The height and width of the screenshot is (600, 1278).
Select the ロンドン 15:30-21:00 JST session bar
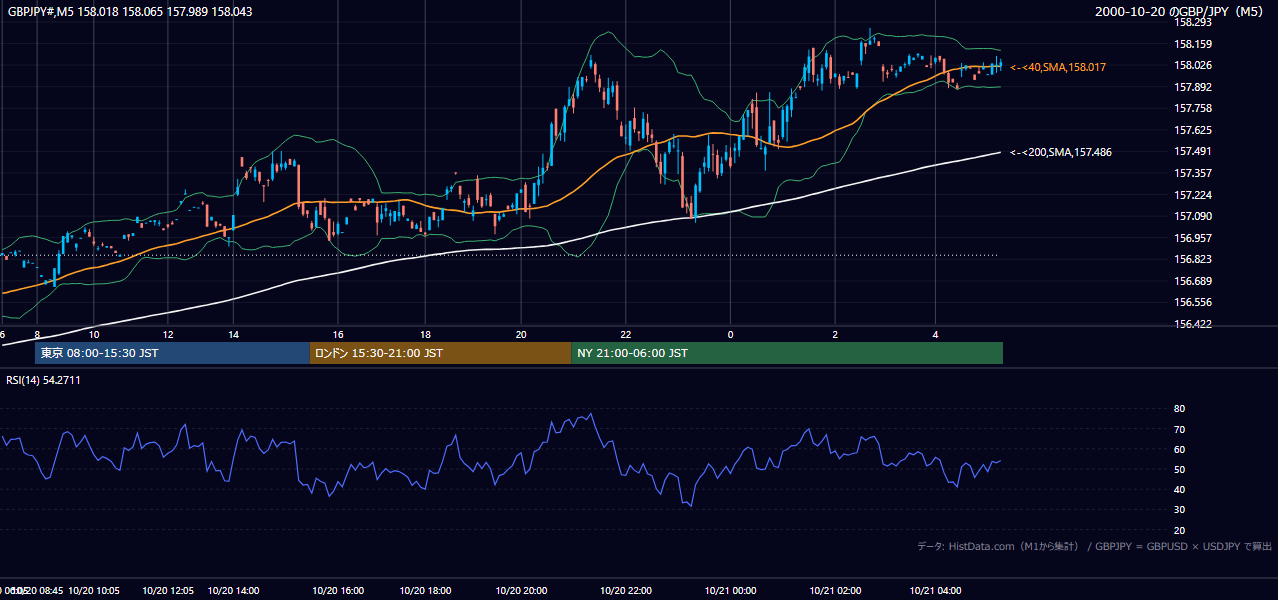[x=441, y=353]
